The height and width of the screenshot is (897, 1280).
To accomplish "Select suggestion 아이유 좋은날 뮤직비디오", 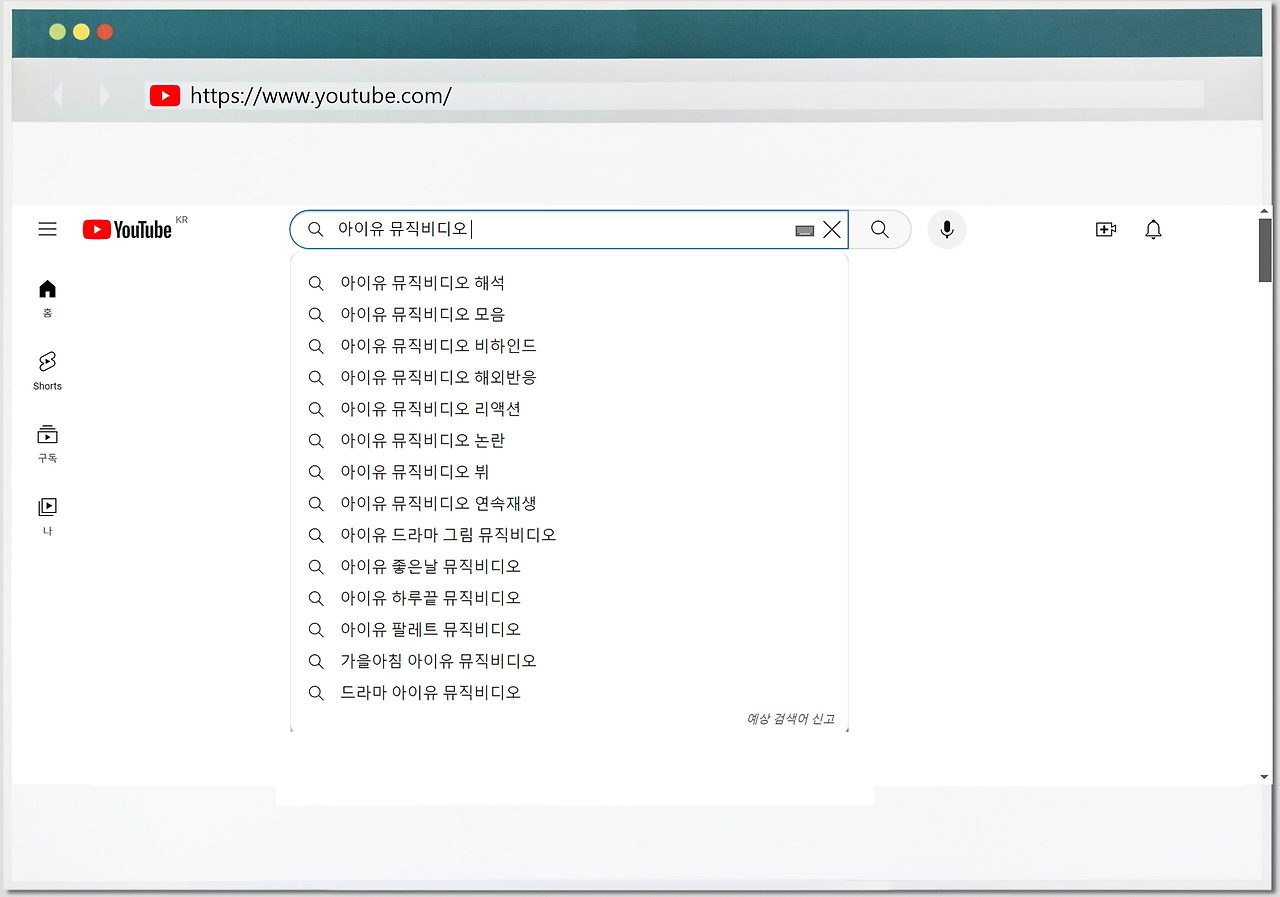I will tap(569, 566).
